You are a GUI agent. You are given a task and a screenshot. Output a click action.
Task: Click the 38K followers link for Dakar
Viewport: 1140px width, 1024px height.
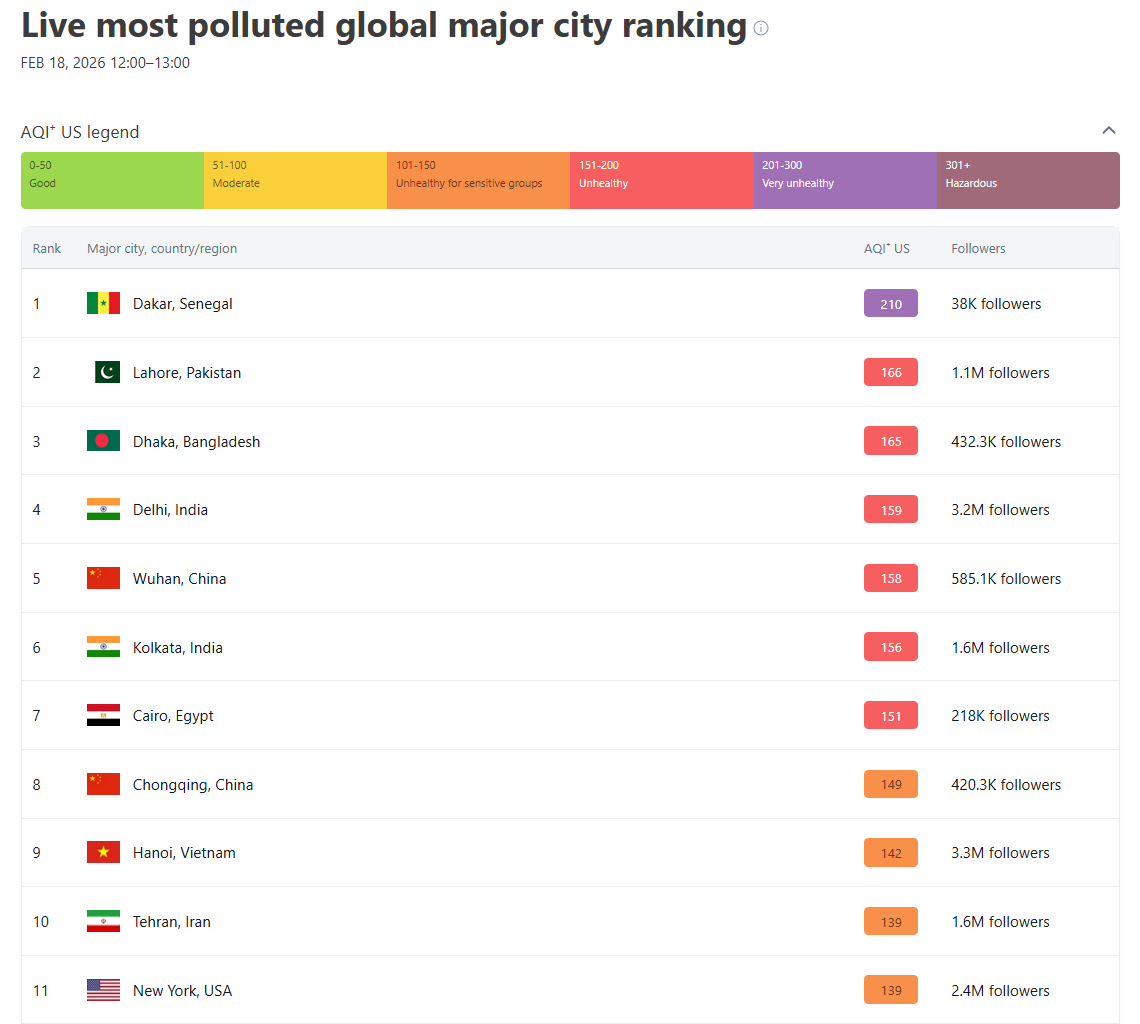click(x=996, y=303)
